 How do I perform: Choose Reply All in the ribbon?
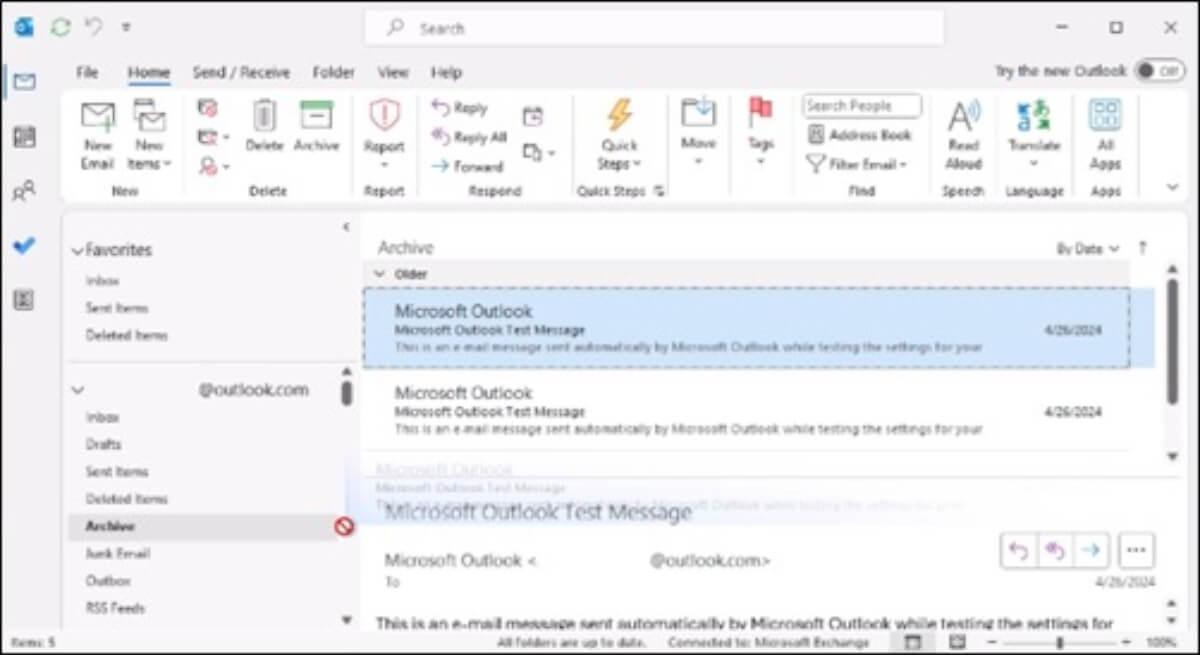(469, 137)
